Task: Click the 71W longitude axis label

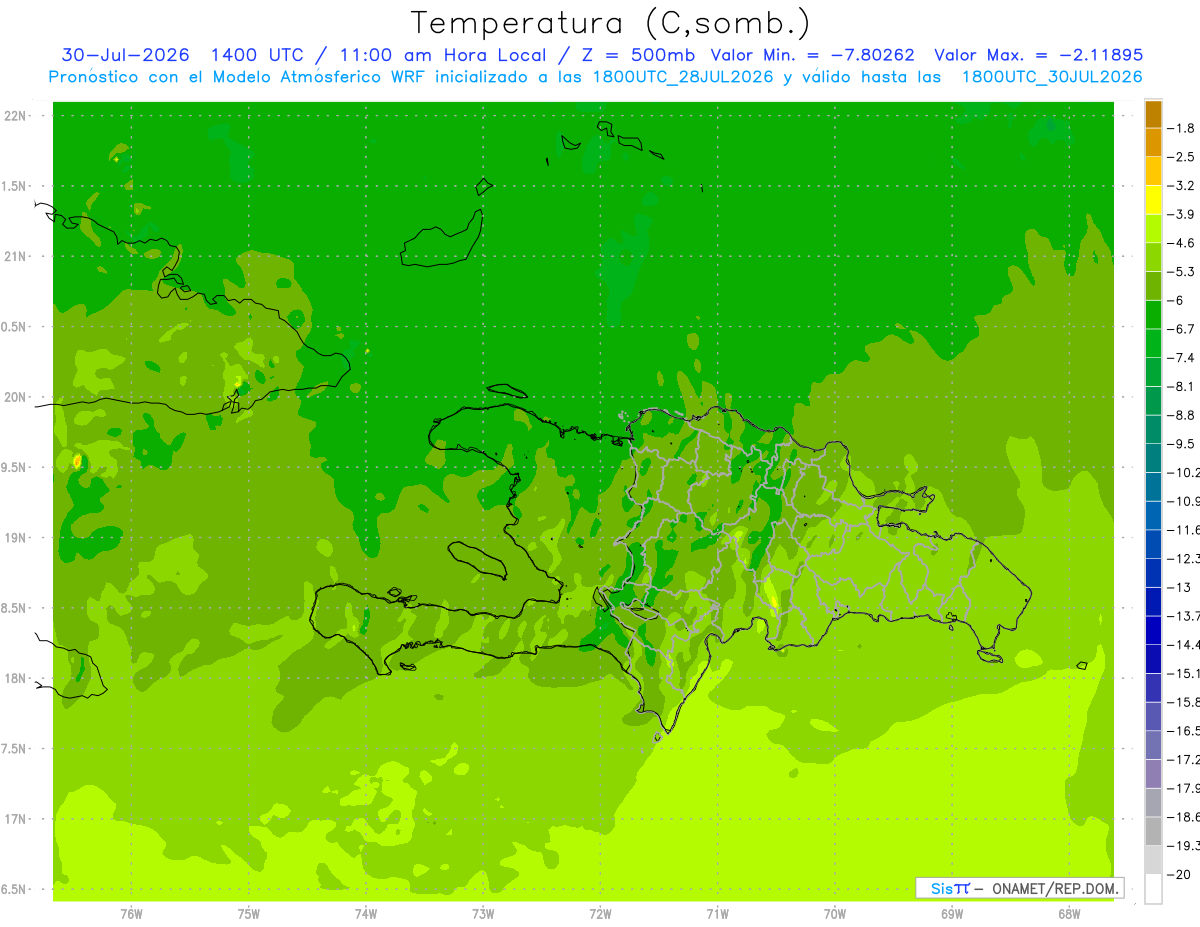Action: click(x=717, y=913)
